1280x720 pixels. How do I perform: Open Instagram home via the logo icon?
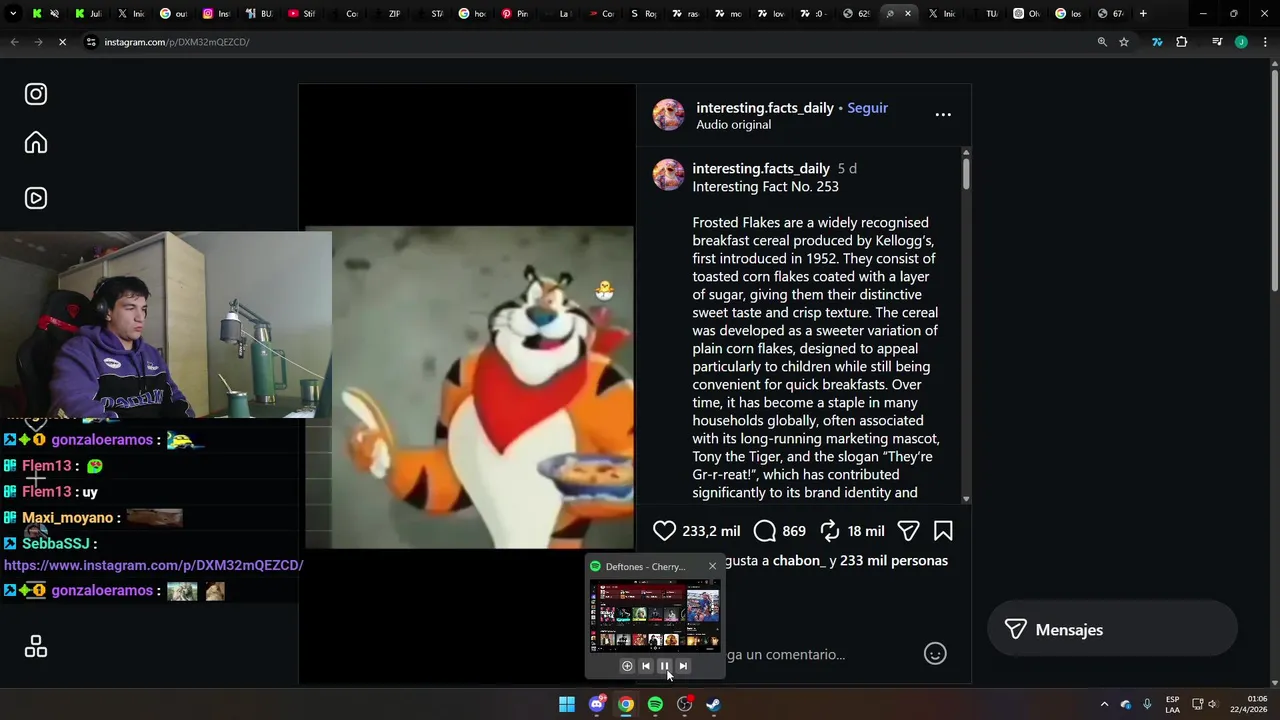(36, 94)
